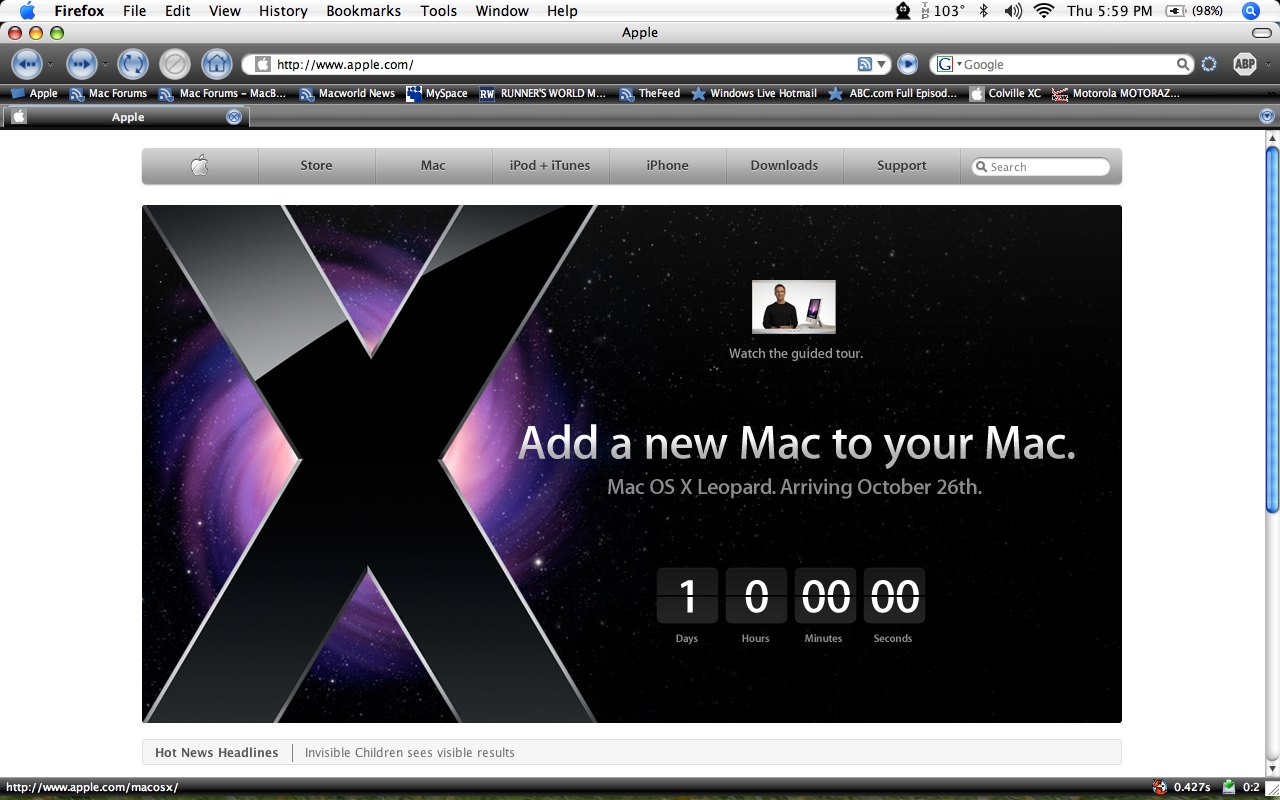Click the greyed Stop loading button
The width and height of the screenshot is (1280, 800).
click(174, 64)
